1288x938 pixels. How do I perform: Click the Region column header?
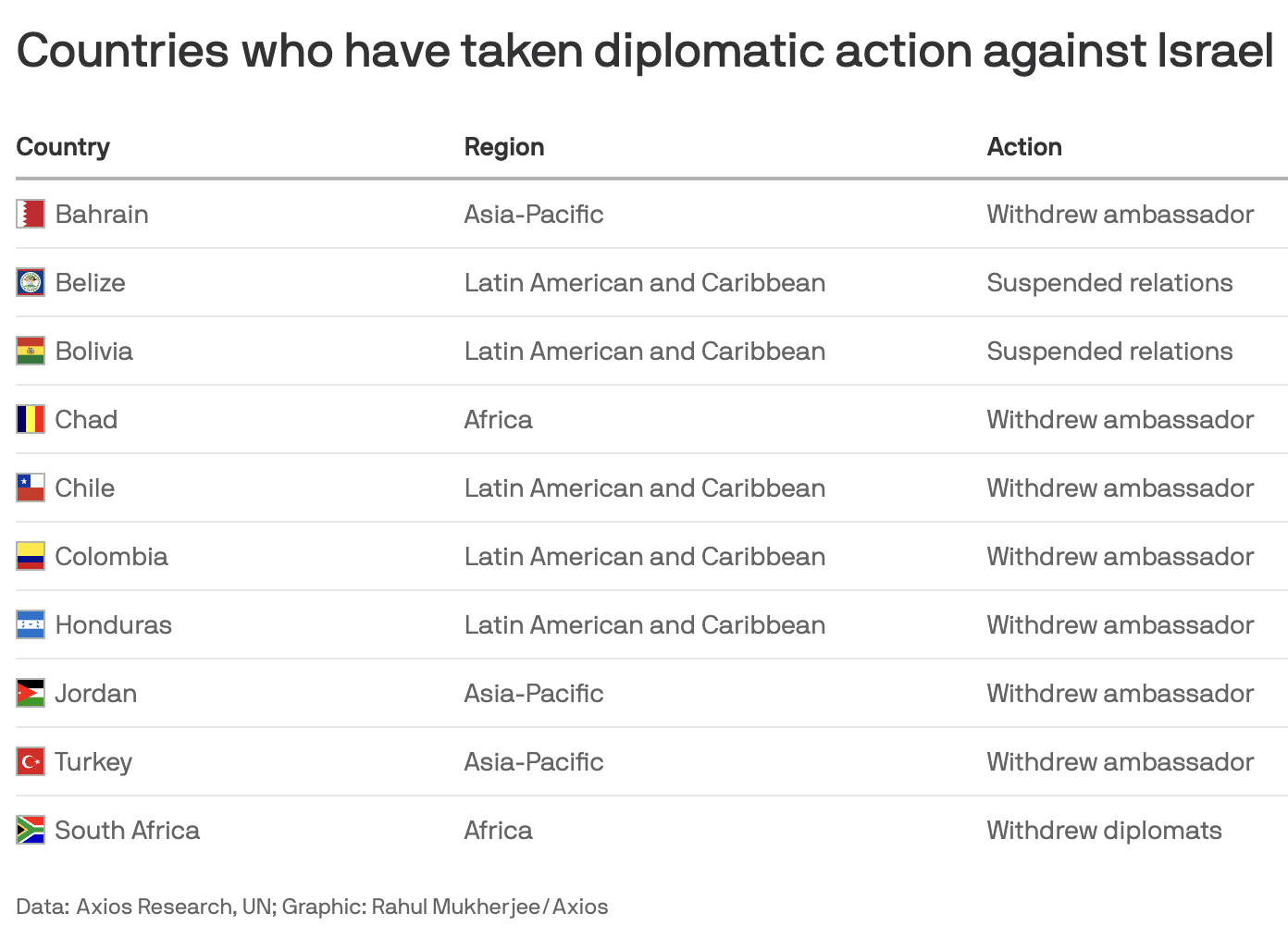tap(504, 147)
